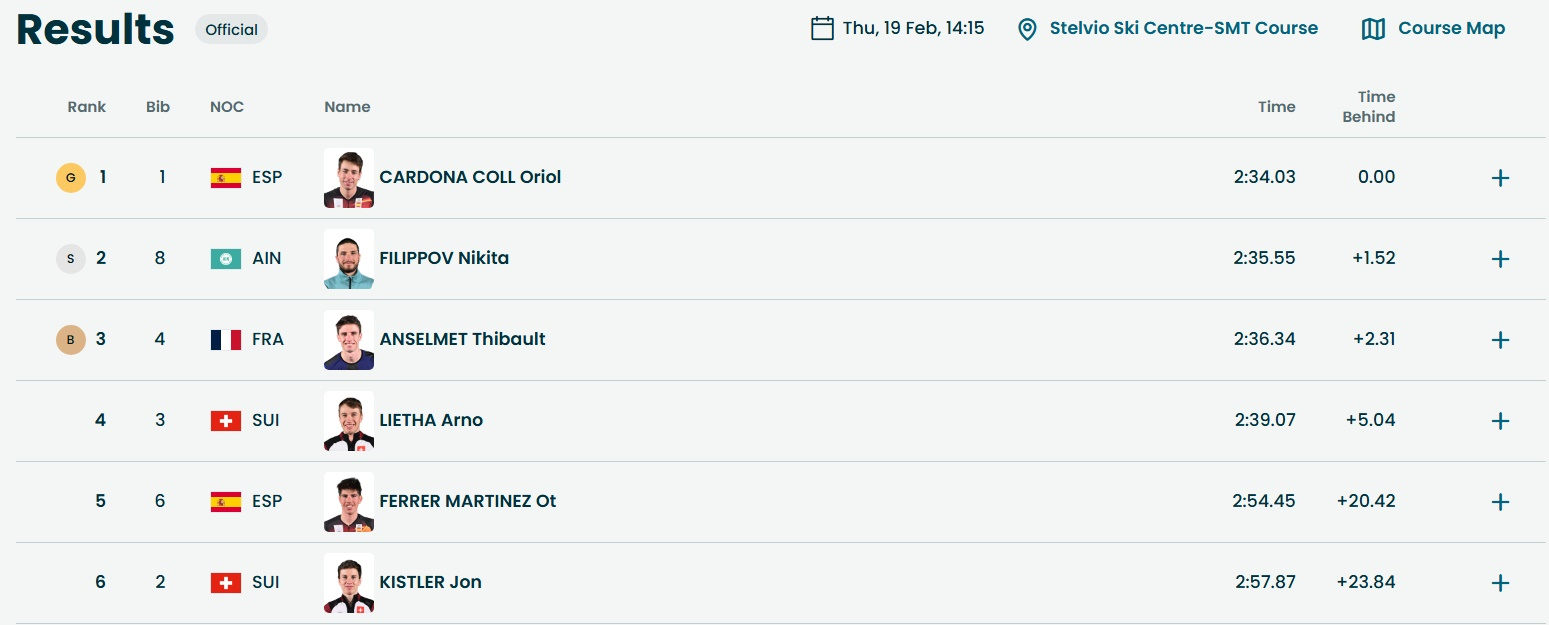Screen dimensions: 1549x625
Task: Click Kistler Jon's athlete photo
Action: click(349, 583)
